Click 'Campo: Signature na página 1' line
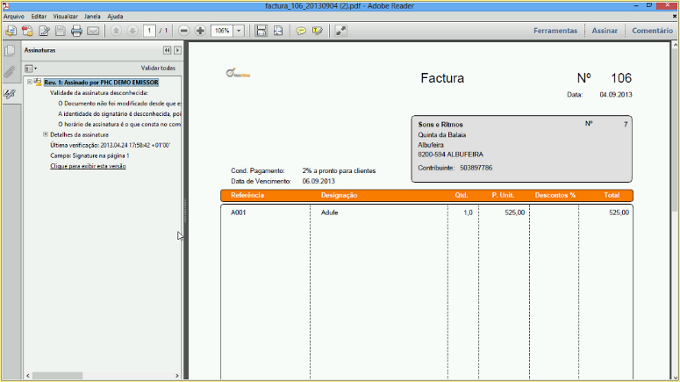Screen dimensions: 680x382 [x=90, y=156]
